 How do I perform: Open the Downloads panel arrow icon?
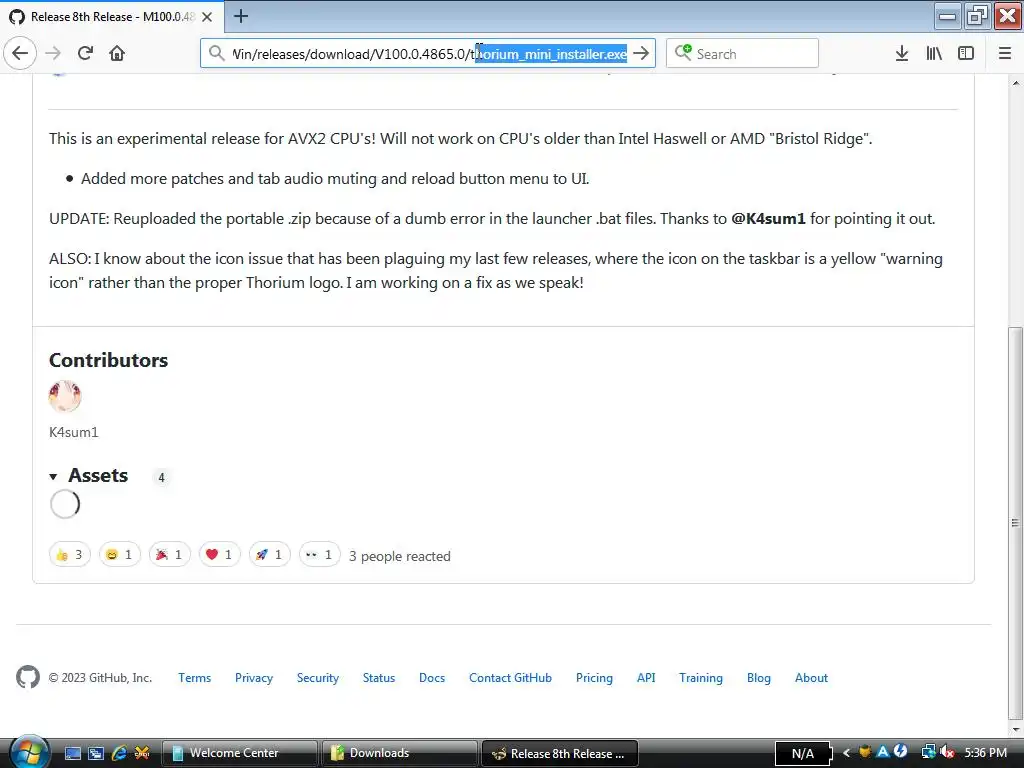point(901,54)
